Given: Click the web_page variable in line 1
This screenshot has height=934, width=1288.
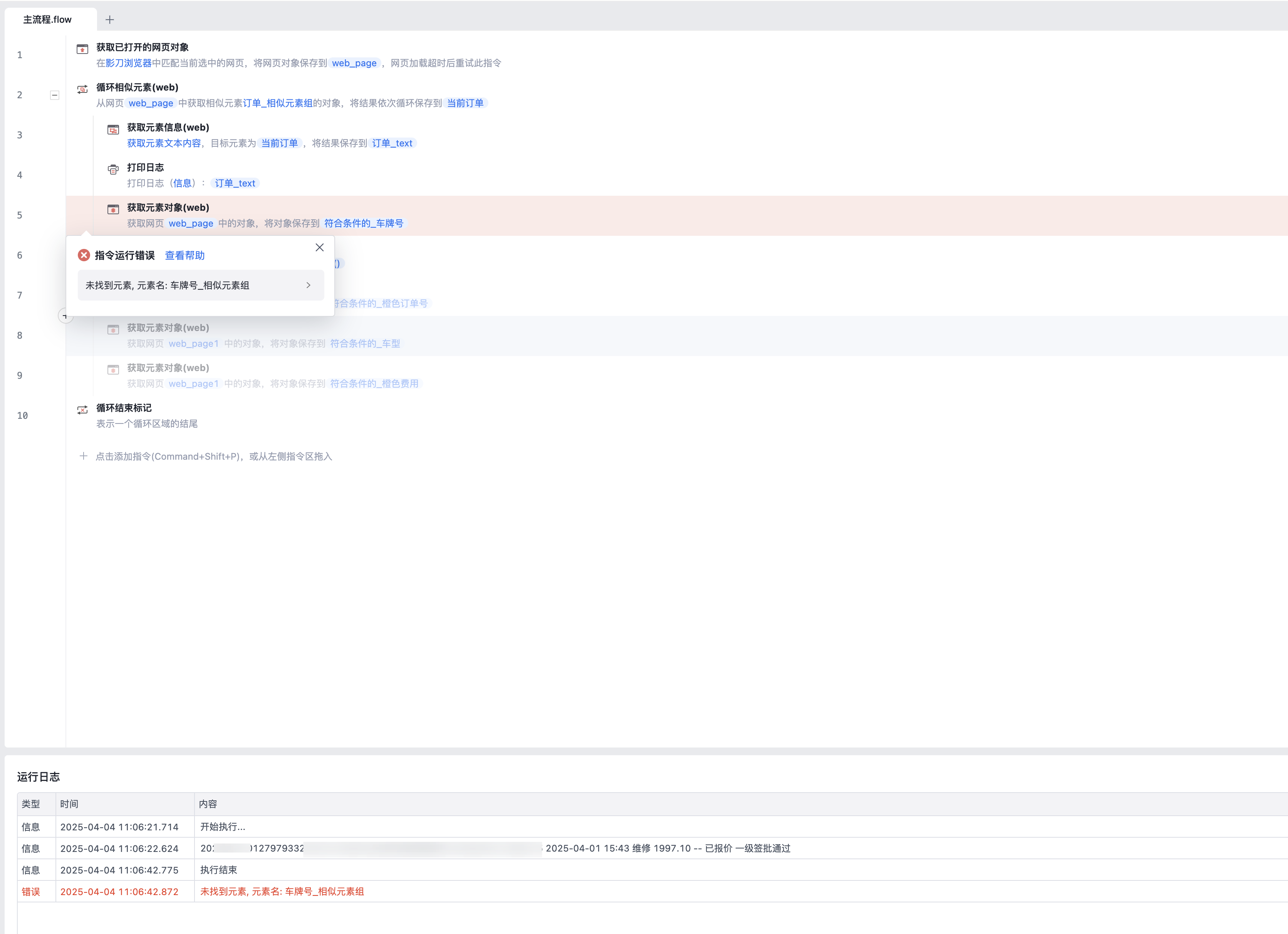Looking at the screenshot, I should tap(354, 63).
